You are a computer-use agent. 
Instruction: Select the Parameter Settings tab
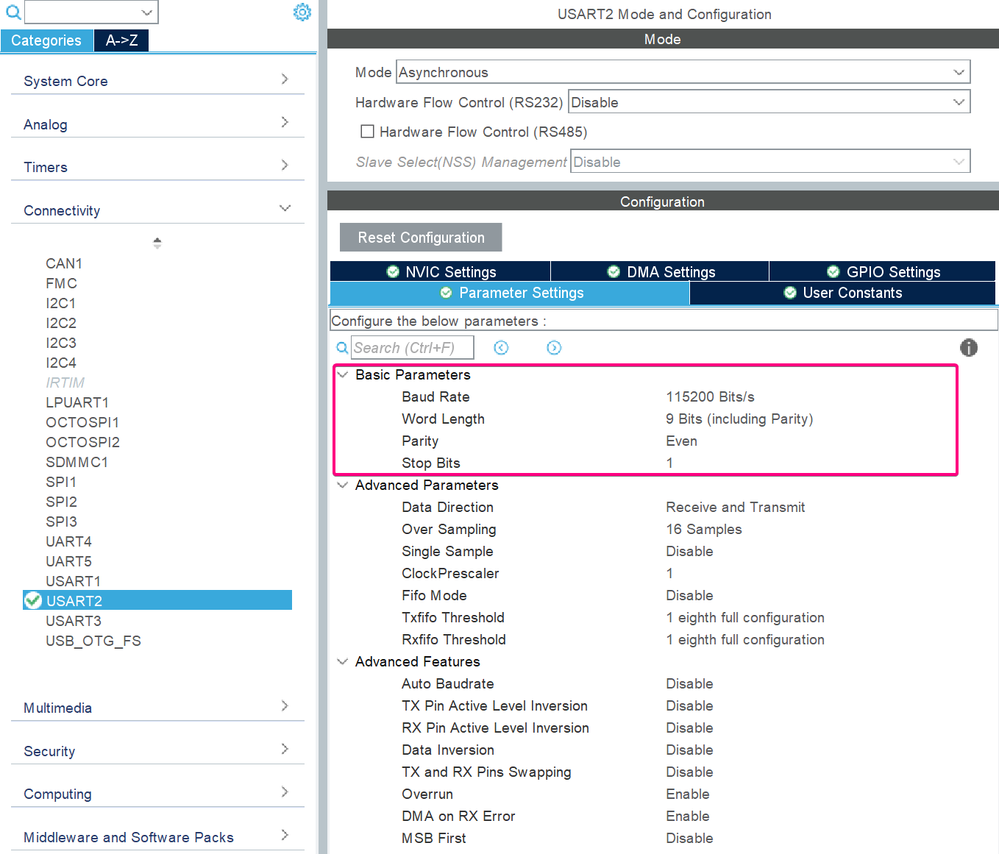click(510, 293)
